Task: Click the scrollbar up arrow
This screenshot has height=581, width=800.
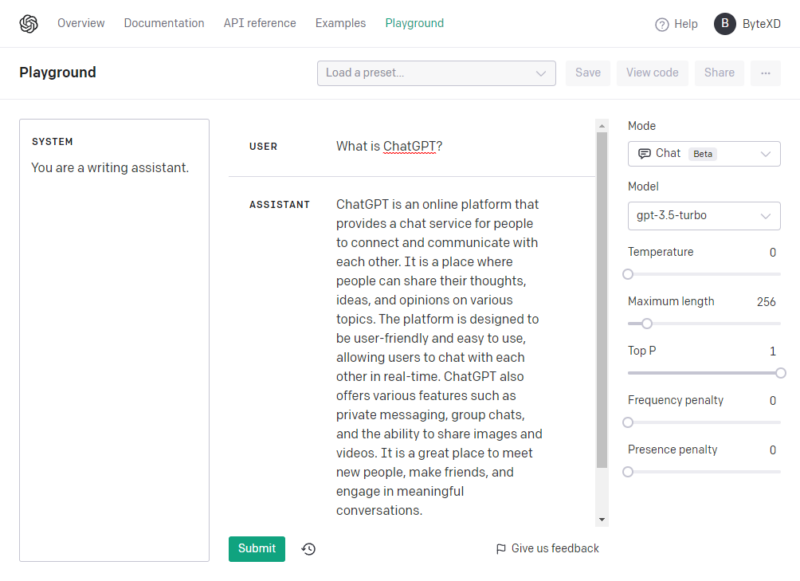Action: click(x=602, y=125)
